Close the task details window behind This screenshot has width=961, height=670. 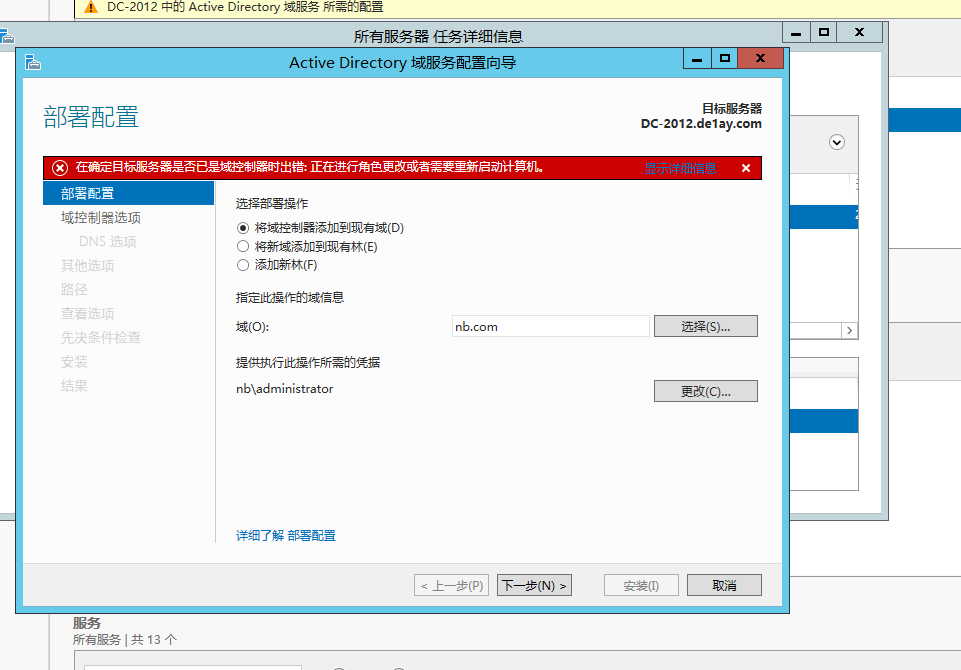[859, 32]
